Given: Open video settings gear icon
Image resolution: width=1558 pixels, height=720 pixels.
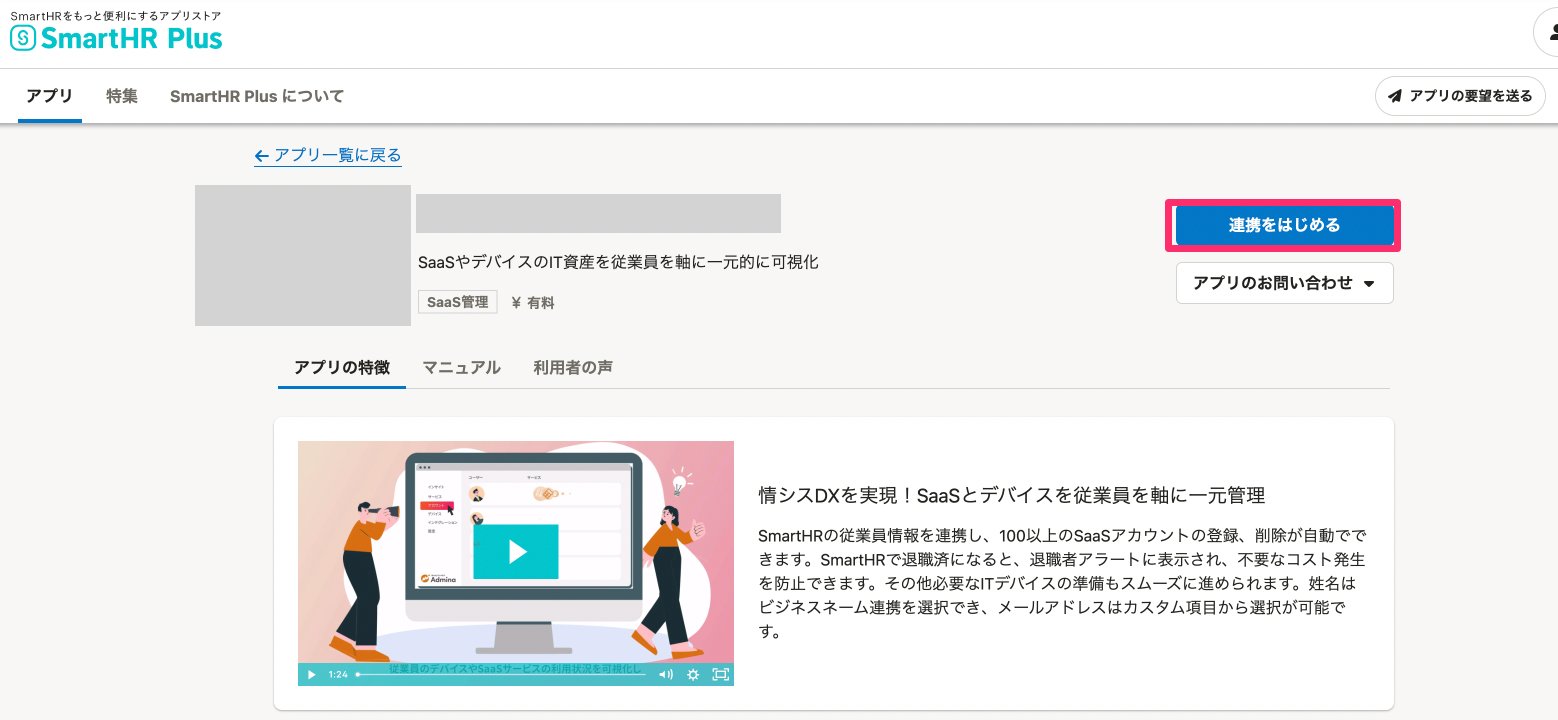Looking at the screenshot, I should click(693, 675).
